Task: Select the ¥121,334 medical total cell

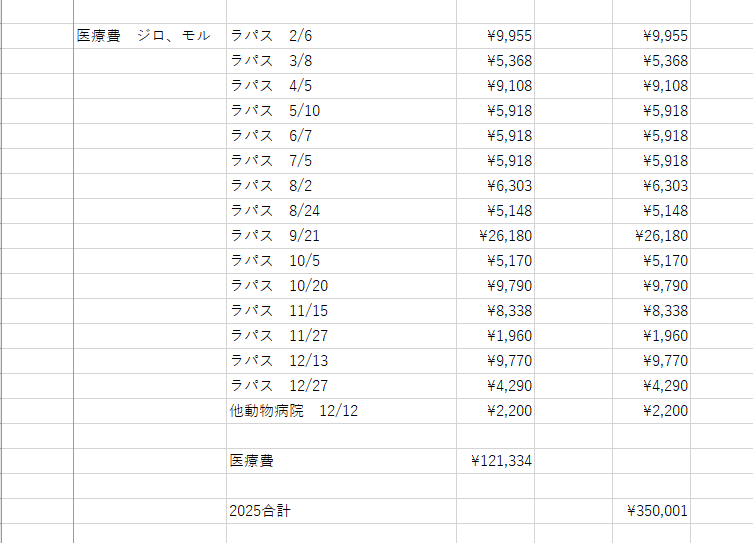Action: 495,461
